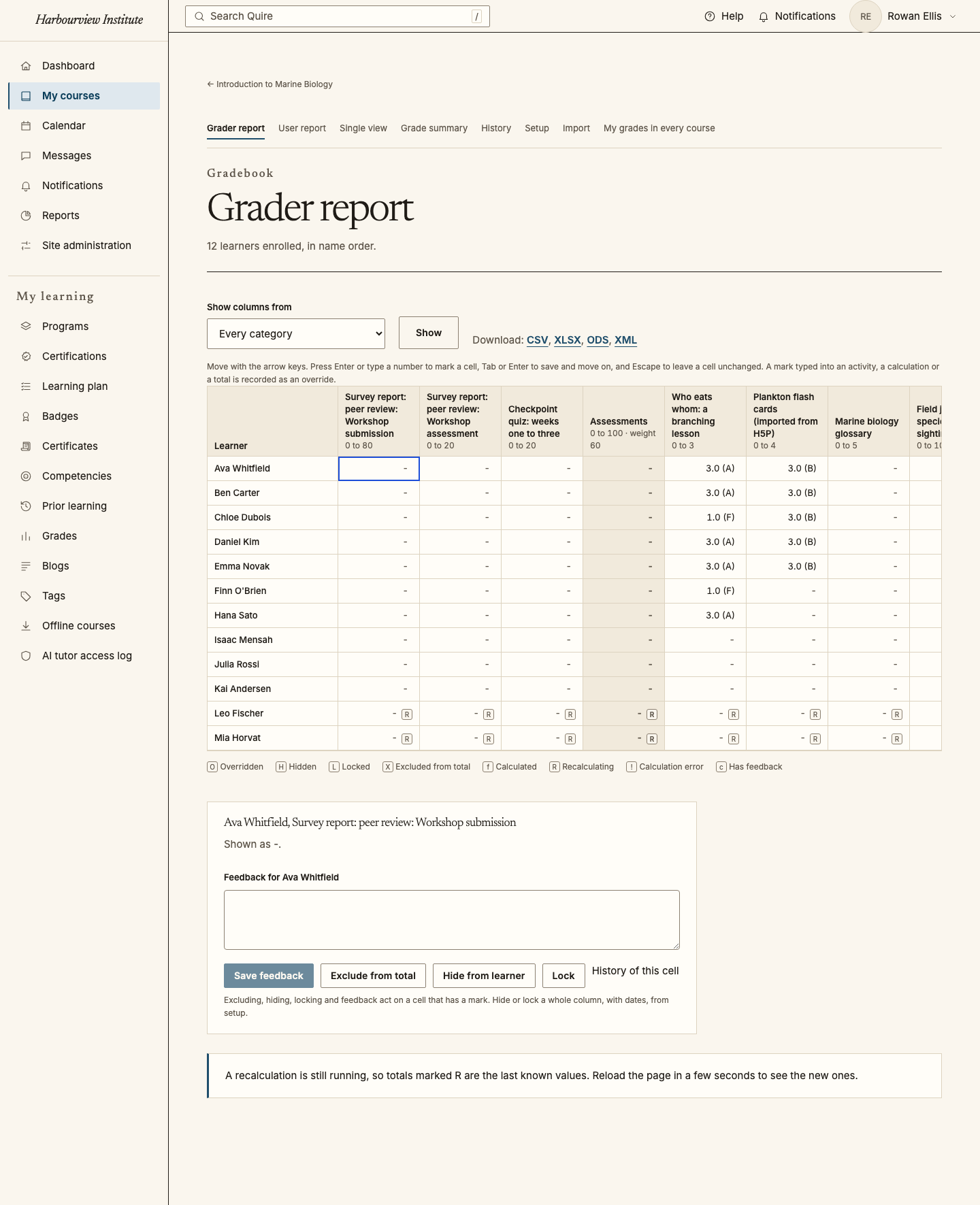Click the Calendar icon in sidebar
The height and width of the screenshot is (1205, 980).
pos(26,126)
